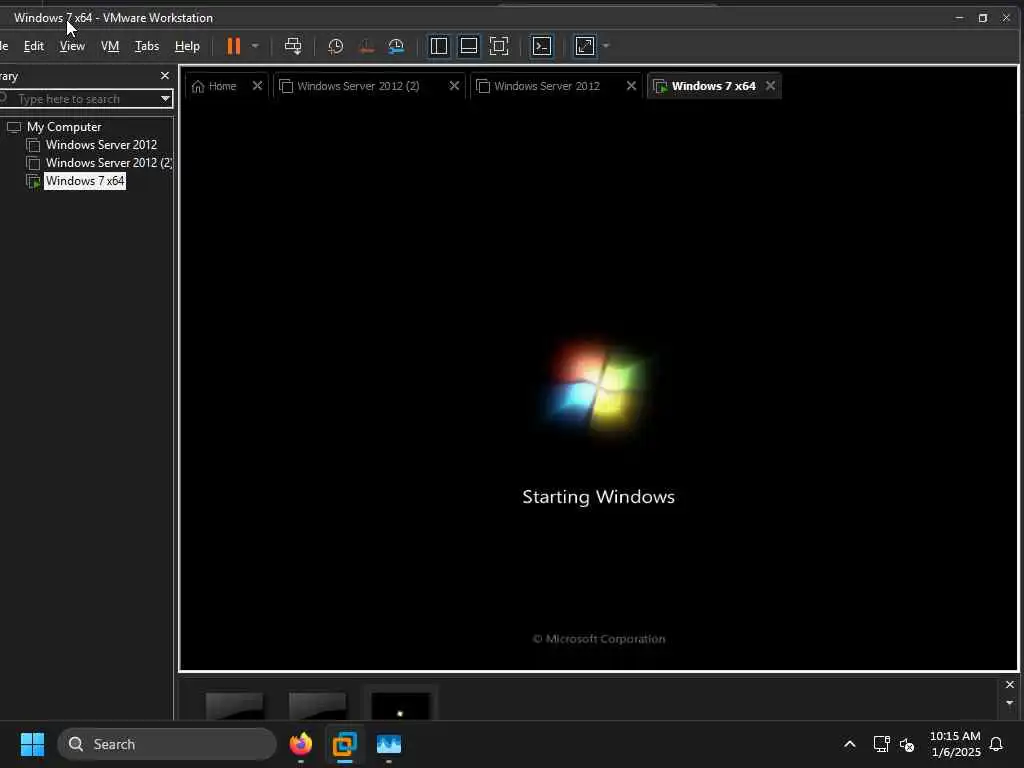Open the Edit menu
This screenshot has height=768, width=1024.
(x=34, y=46)
